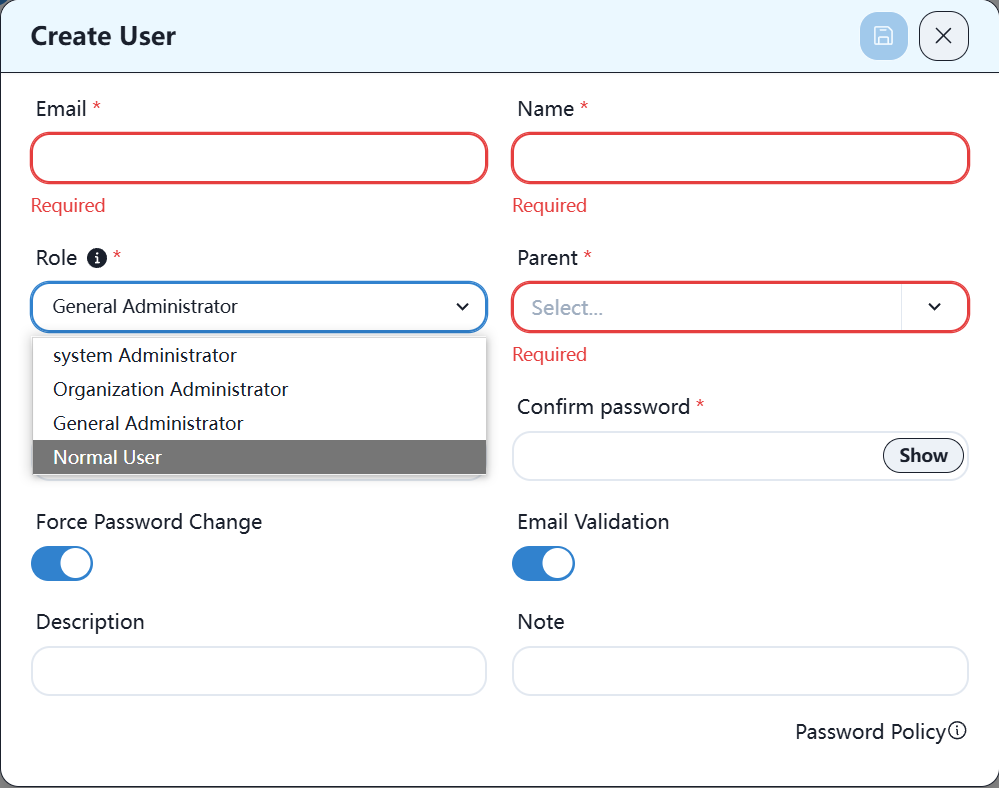This screenshot has height=788, width=999.
Task: Select system Administrator role option
Action: [145, 355]
